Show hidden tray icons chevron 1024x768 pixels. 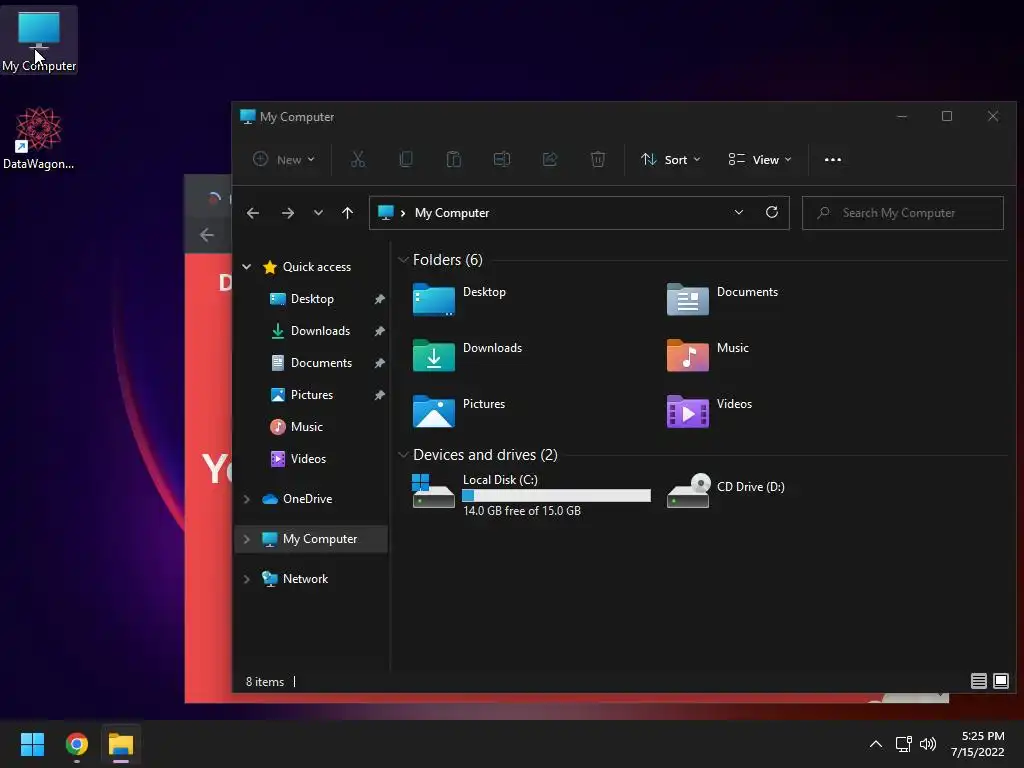pyautogui.click(x=876, y=744)
